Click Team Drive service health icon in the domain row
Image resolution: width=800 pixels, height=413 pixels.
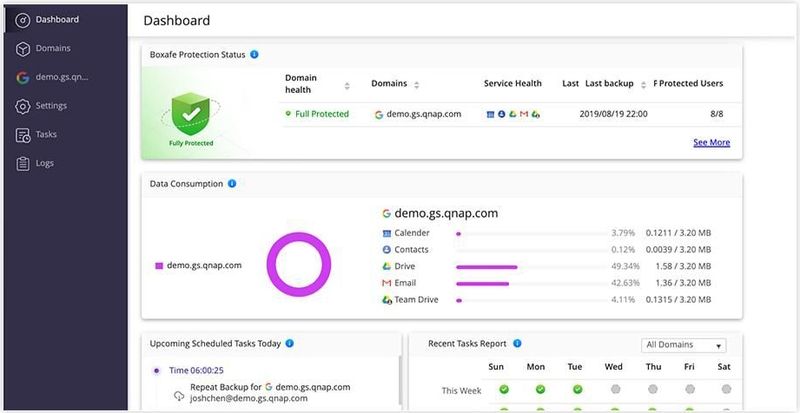(x=536, y=114)
